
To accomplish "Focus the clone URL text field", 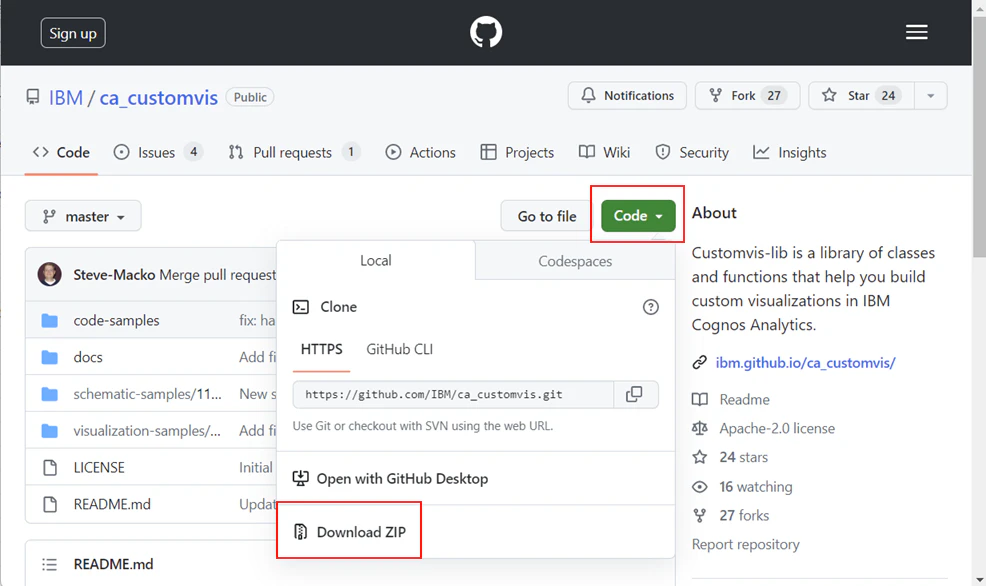I will pos(453,394).
